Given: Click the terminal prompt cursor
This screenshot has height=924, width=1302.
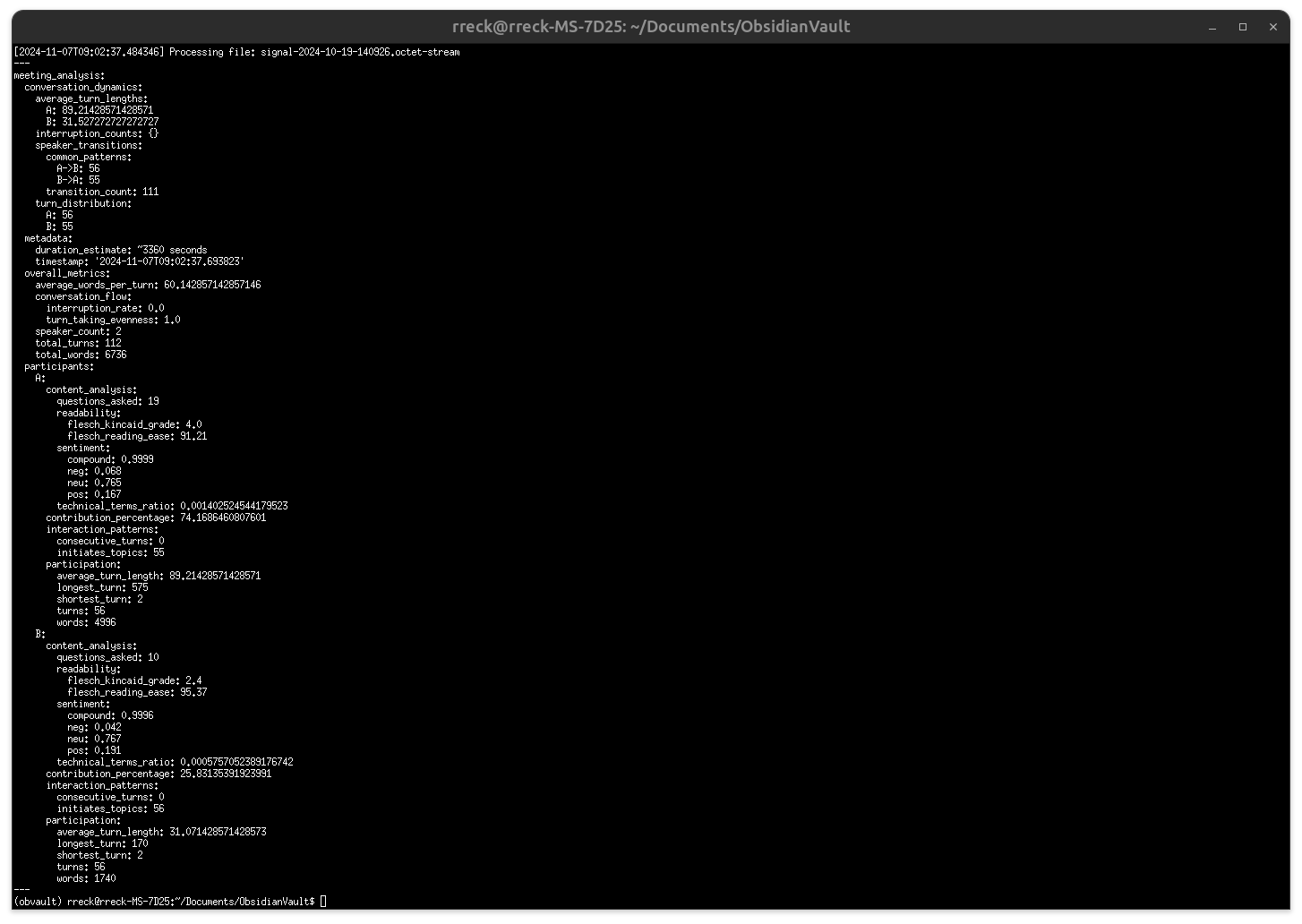Looking at the screenshot, I should tap(323, 902).
